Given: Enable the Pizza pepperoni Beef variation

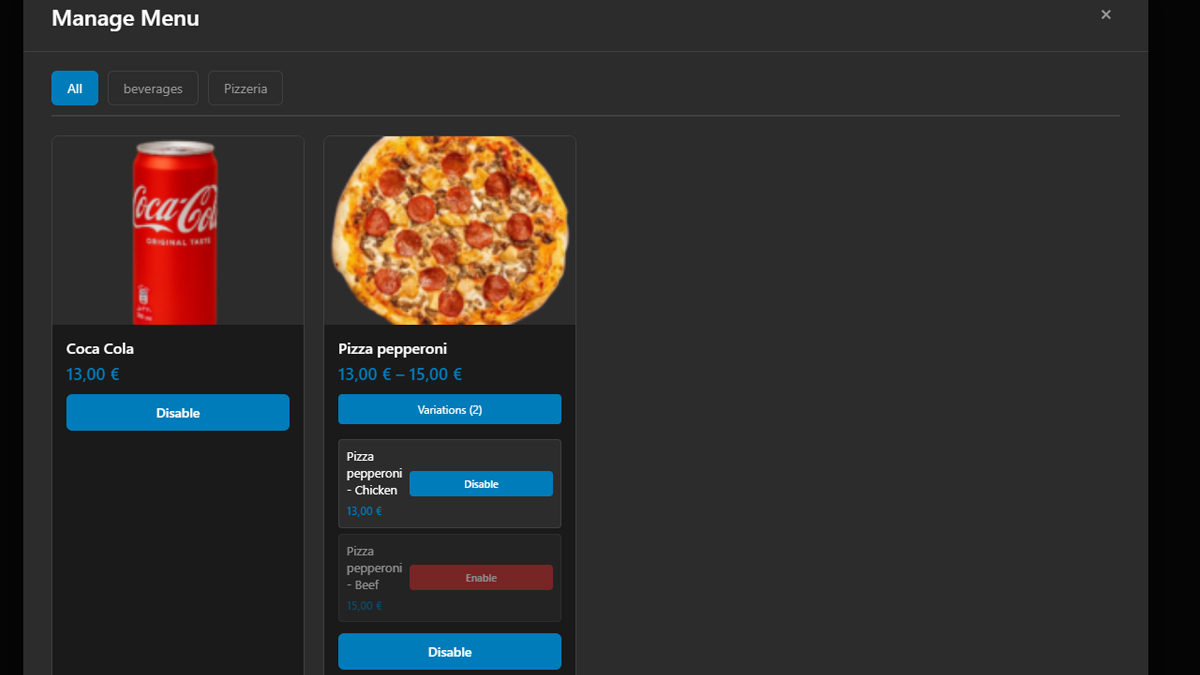Looking at the screenshot, I should pos(481,578).
